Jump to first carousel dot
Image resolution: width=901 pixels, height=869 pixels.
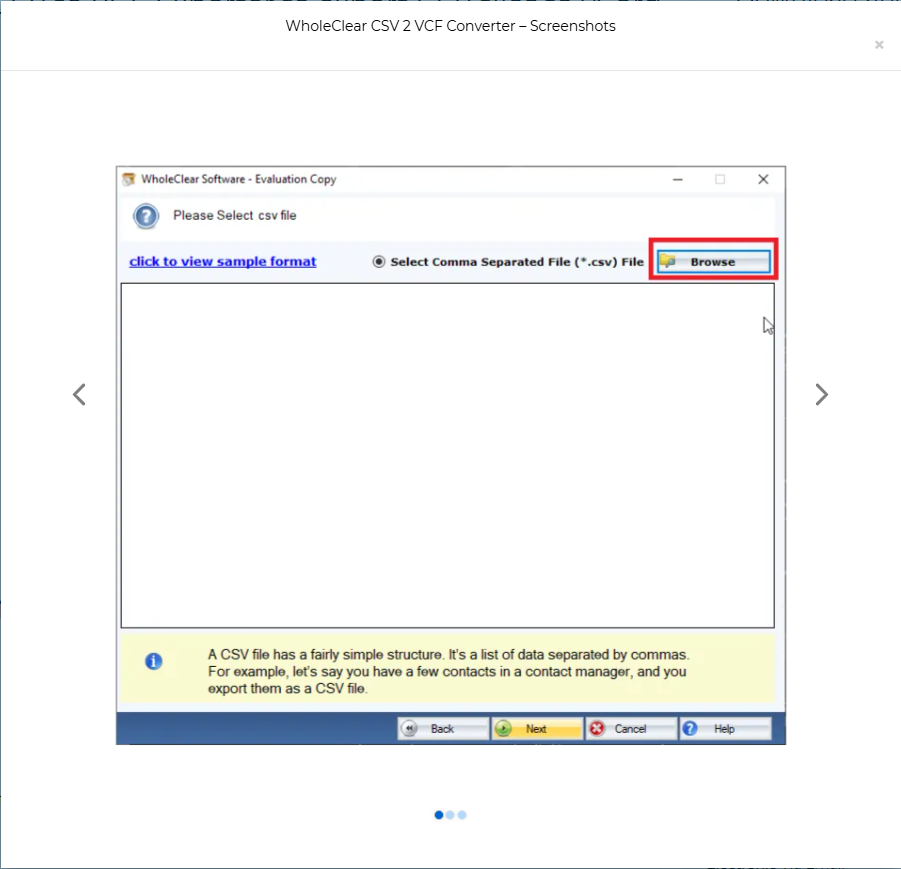pos(439,815)
